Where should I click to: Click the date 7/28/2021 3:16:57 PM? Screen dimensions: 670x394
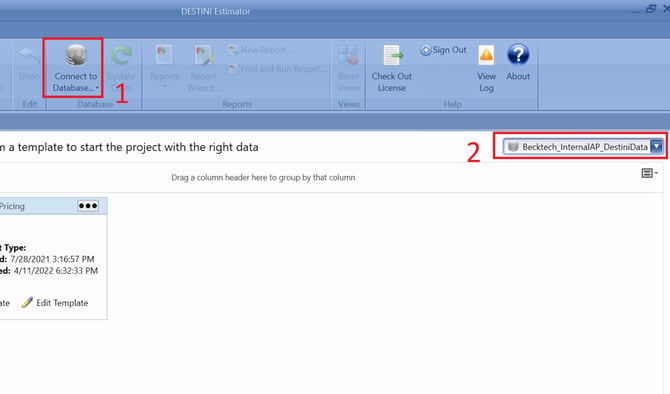tap(52, 259)
